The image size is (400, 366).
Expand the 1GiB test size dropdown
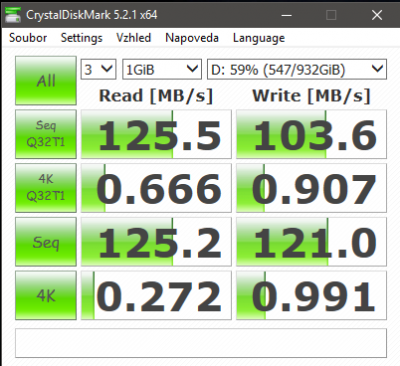(x=162, y=69)
